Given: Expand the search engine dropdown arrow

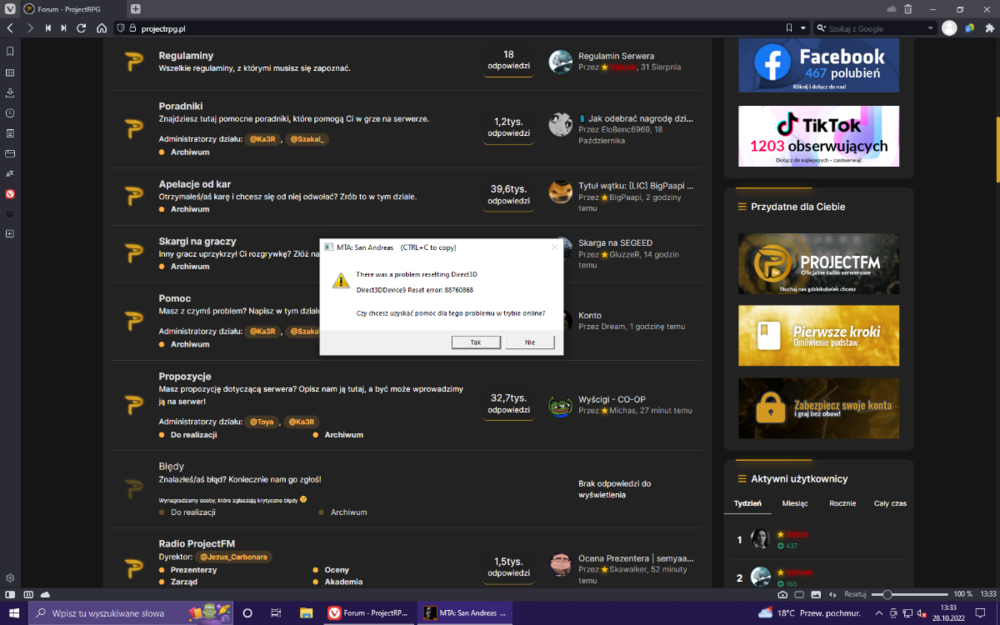Looking at the screenshot, I should 930,28.
